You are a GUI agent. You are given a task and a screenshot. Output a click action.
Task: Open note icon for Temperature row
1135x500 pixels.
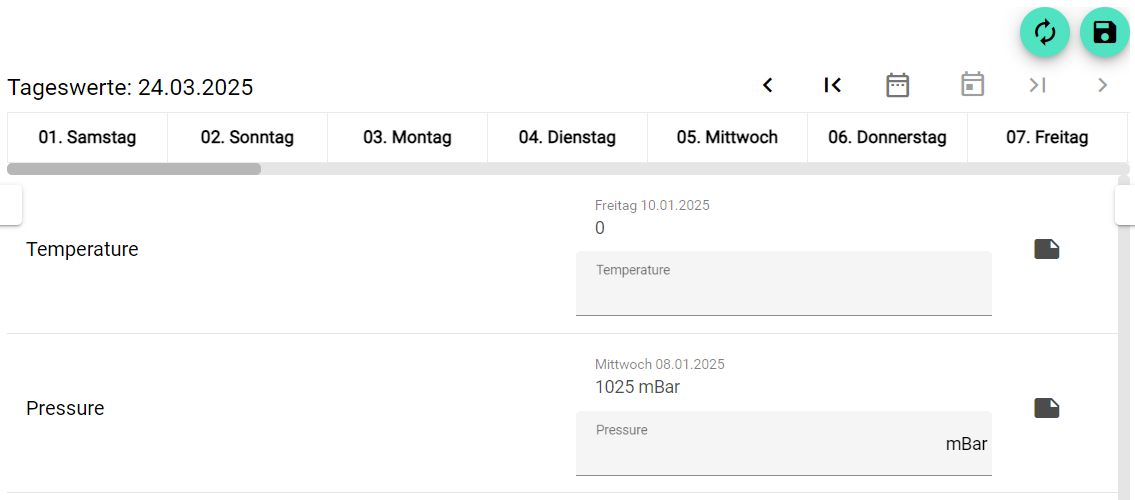coord(1047,249)
